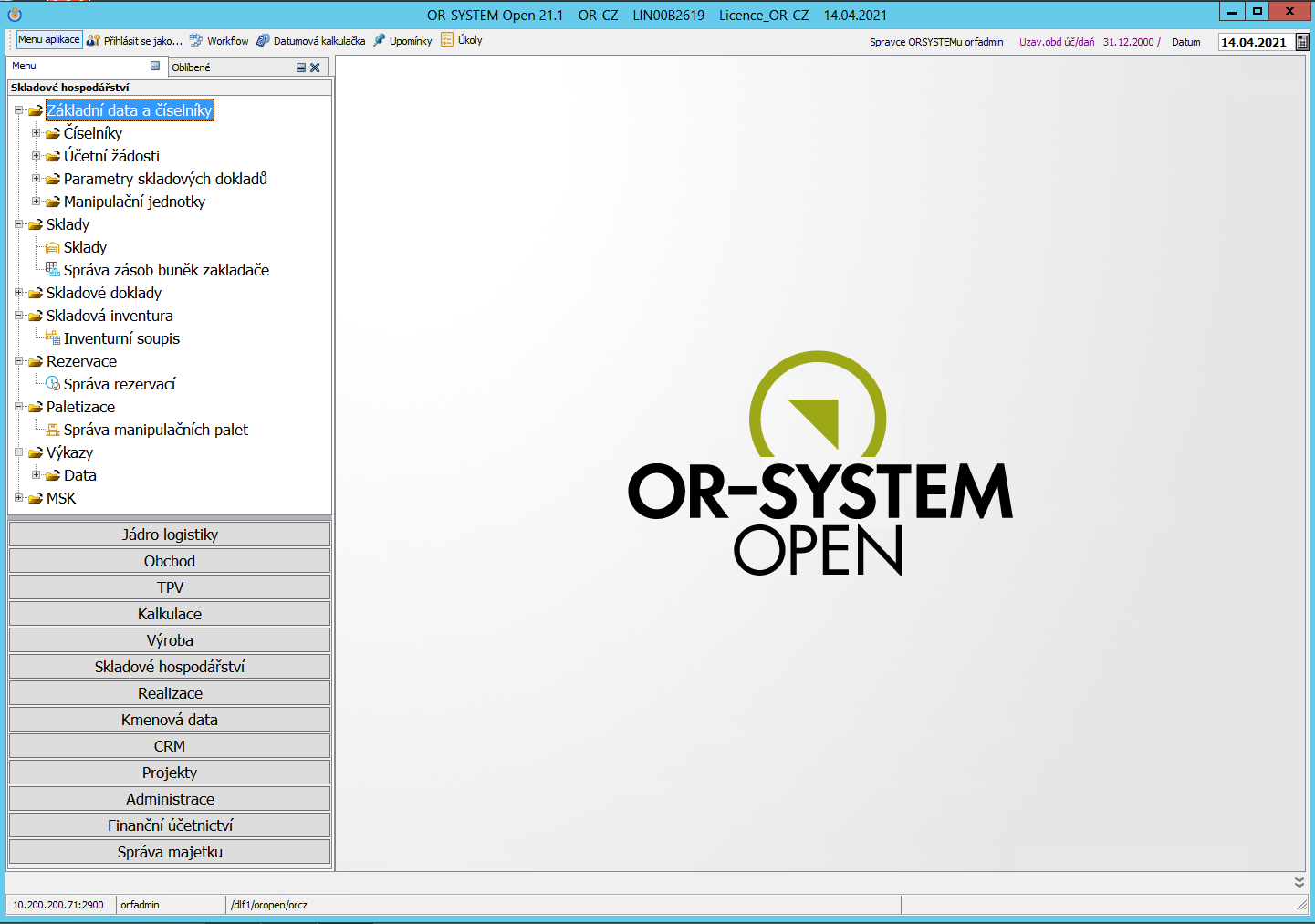Screen dimensions: 1315x924
Task: Open the Úkoly task list
Action: (x=462, y=40)
